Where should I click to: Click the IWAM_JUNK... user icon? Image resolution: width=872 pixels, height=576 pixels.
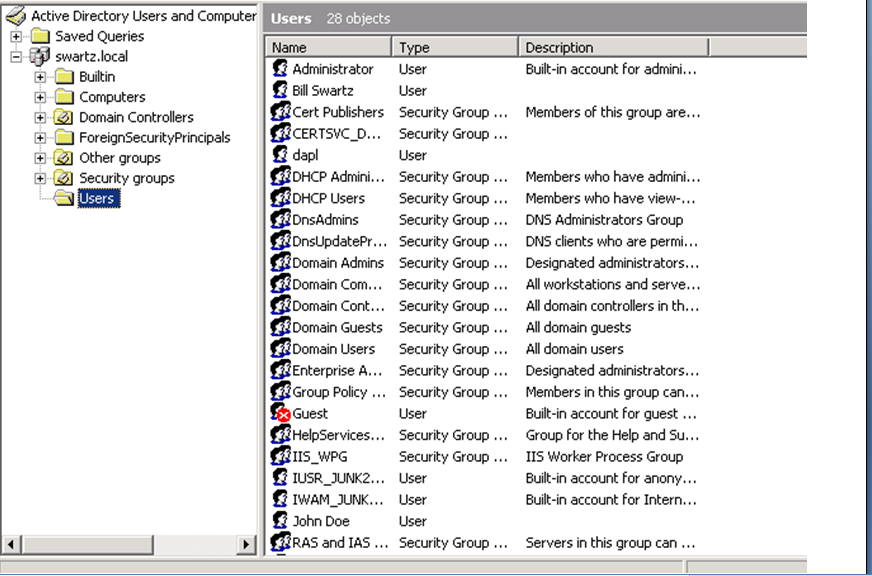[x=280, y=499]
